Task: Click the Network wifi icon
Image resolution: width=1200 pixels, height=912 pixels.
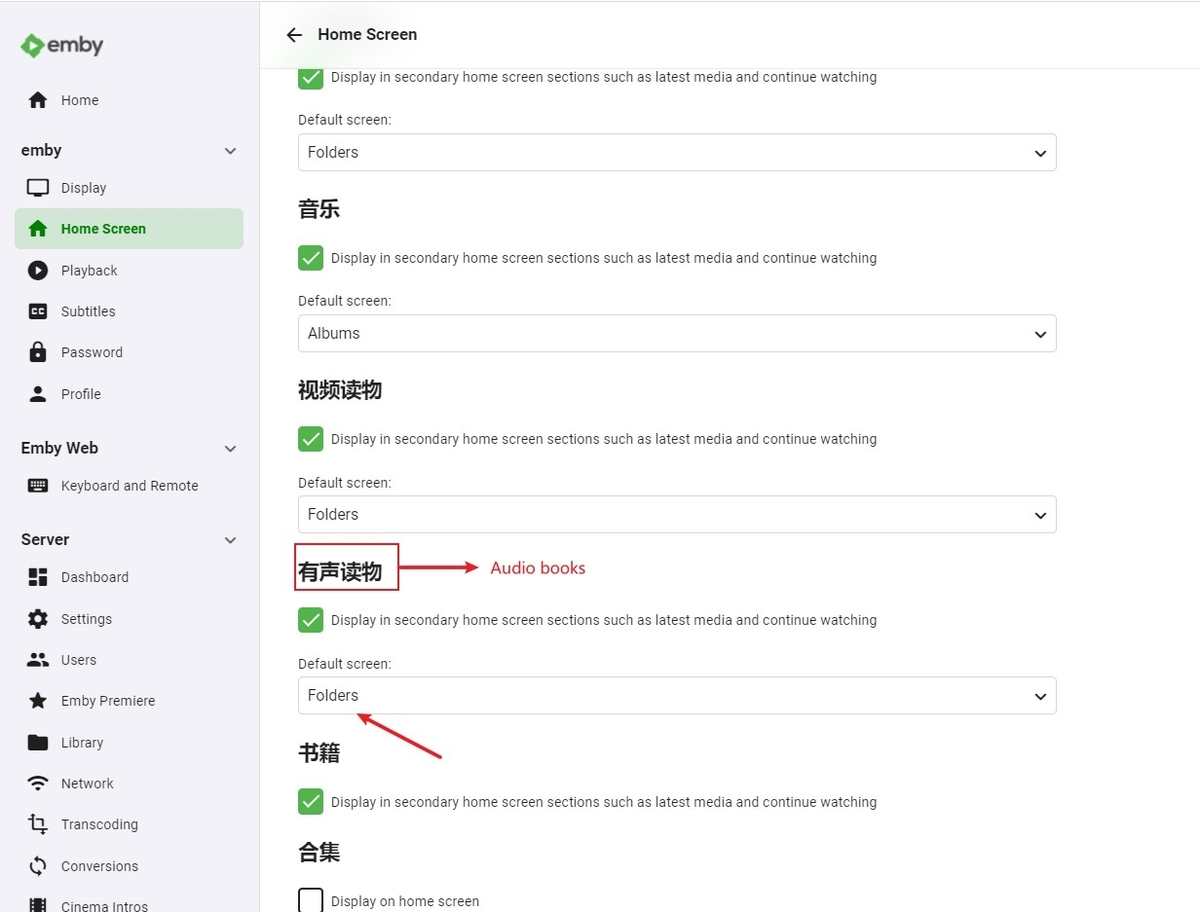Action: (38, 783)
